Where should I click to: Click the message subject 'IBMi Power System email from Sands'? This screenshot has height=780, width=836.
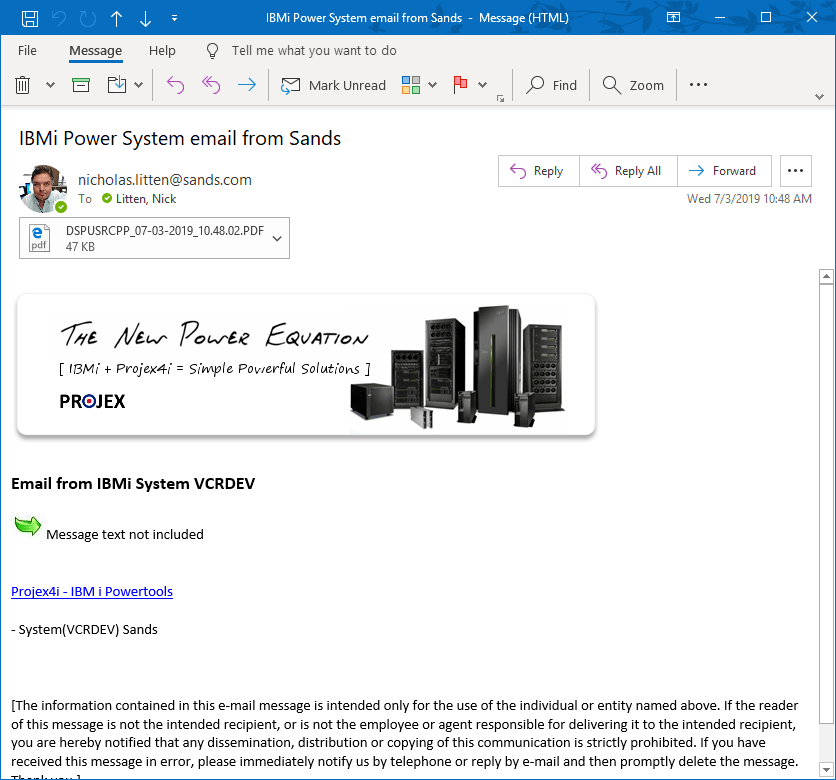[x=180, y=139]
